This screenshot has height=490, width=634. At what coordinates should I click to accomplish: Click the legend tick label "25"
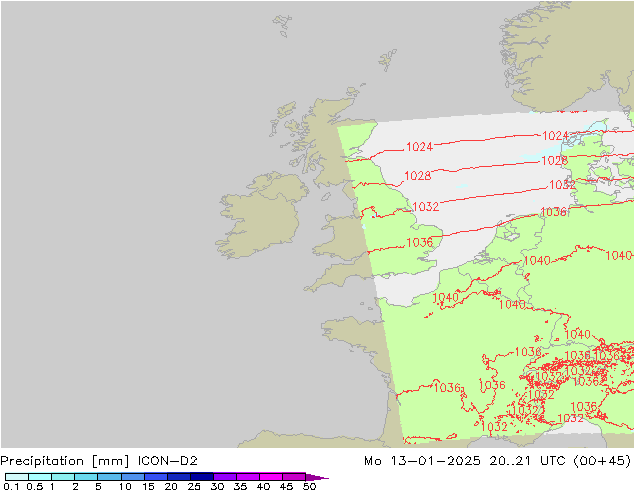coord(194,486)
